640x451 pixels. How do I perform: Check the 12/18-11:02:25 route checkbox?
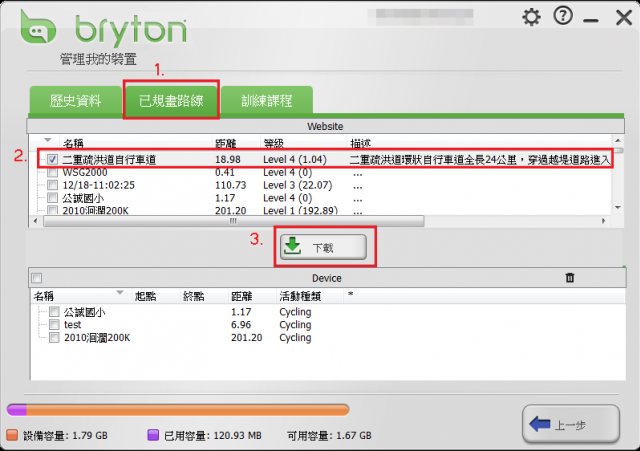(52, 185)
